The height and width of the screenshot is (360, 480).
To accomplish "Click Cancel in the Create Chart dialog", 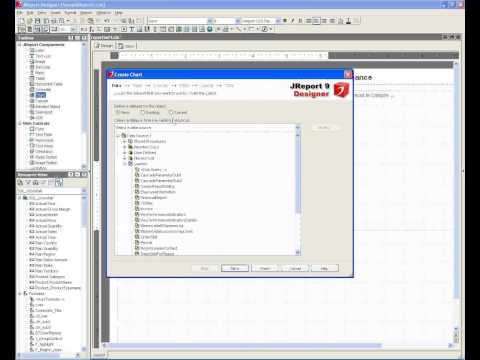I will point(295,268).
